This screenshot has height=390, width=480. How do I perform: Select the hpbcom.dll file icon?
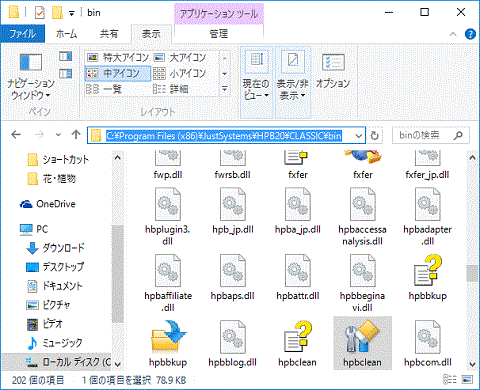coord(428,337)
